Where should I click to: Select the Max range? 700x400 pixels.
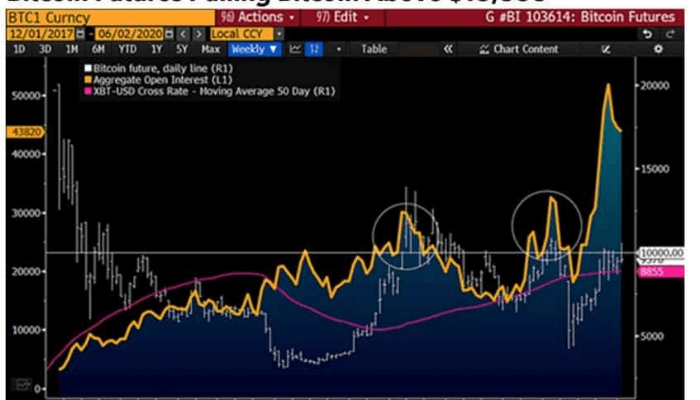click(211, 49)
